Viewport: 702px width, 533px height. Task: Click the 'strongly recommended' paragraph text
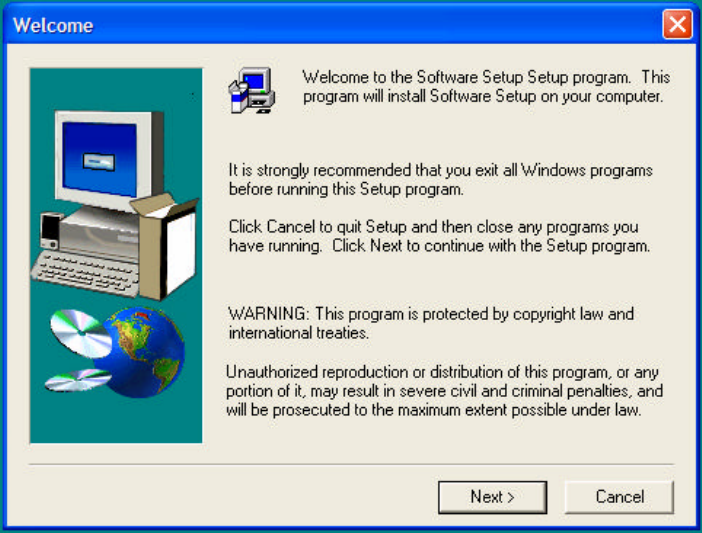coord(441,179)
